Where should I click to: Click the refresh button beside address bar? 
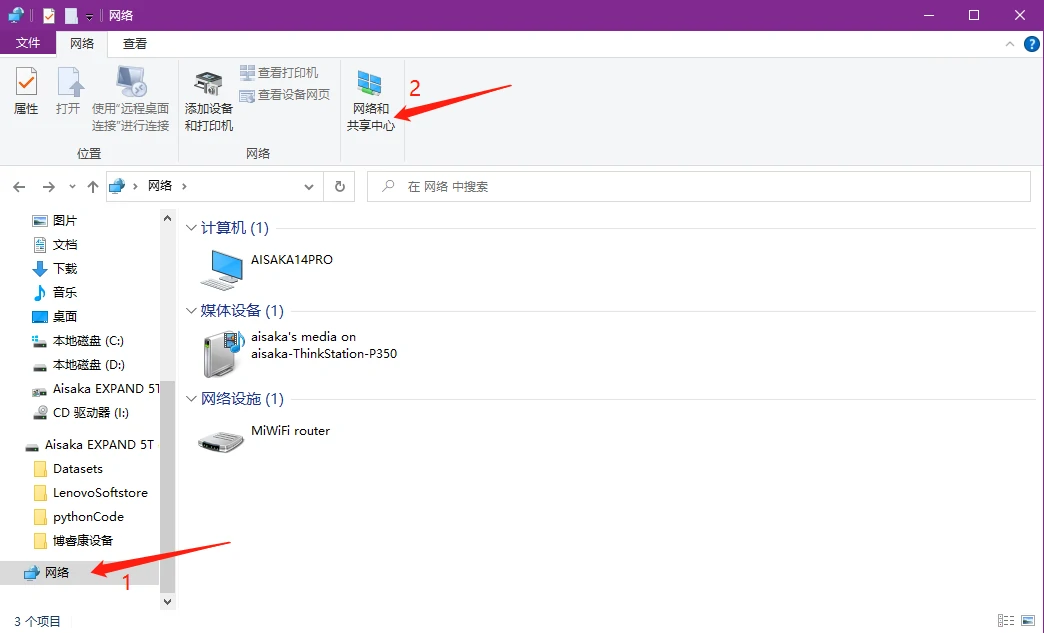(340, 186)
